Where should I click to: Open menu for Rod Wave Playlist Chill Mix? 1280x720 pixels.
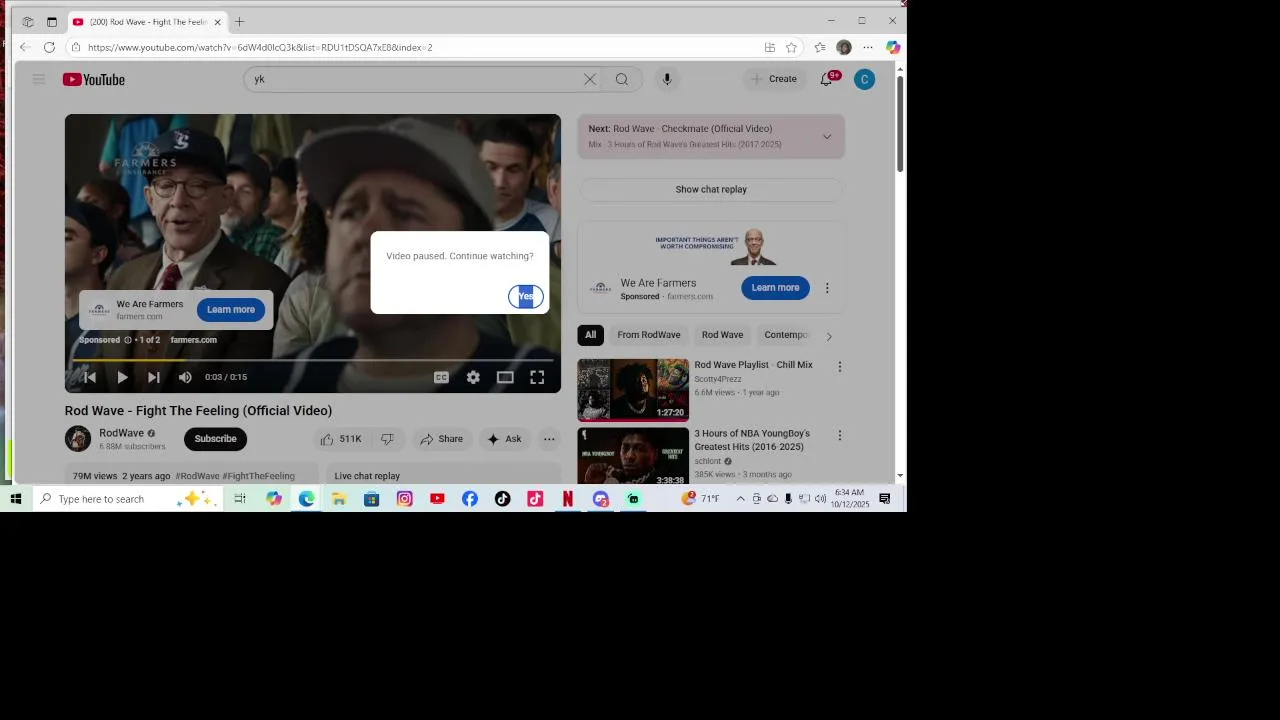(x=840, y=367)
